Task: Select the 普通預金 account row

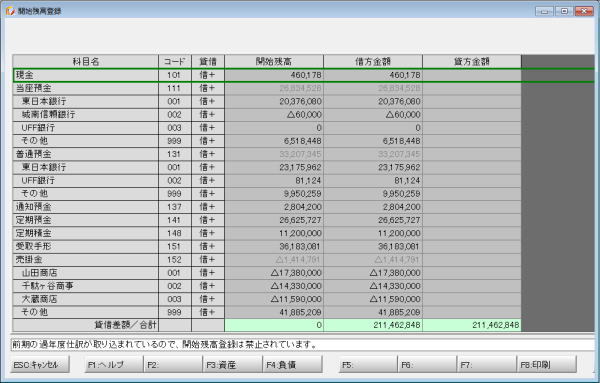Action: click(267, 154)
